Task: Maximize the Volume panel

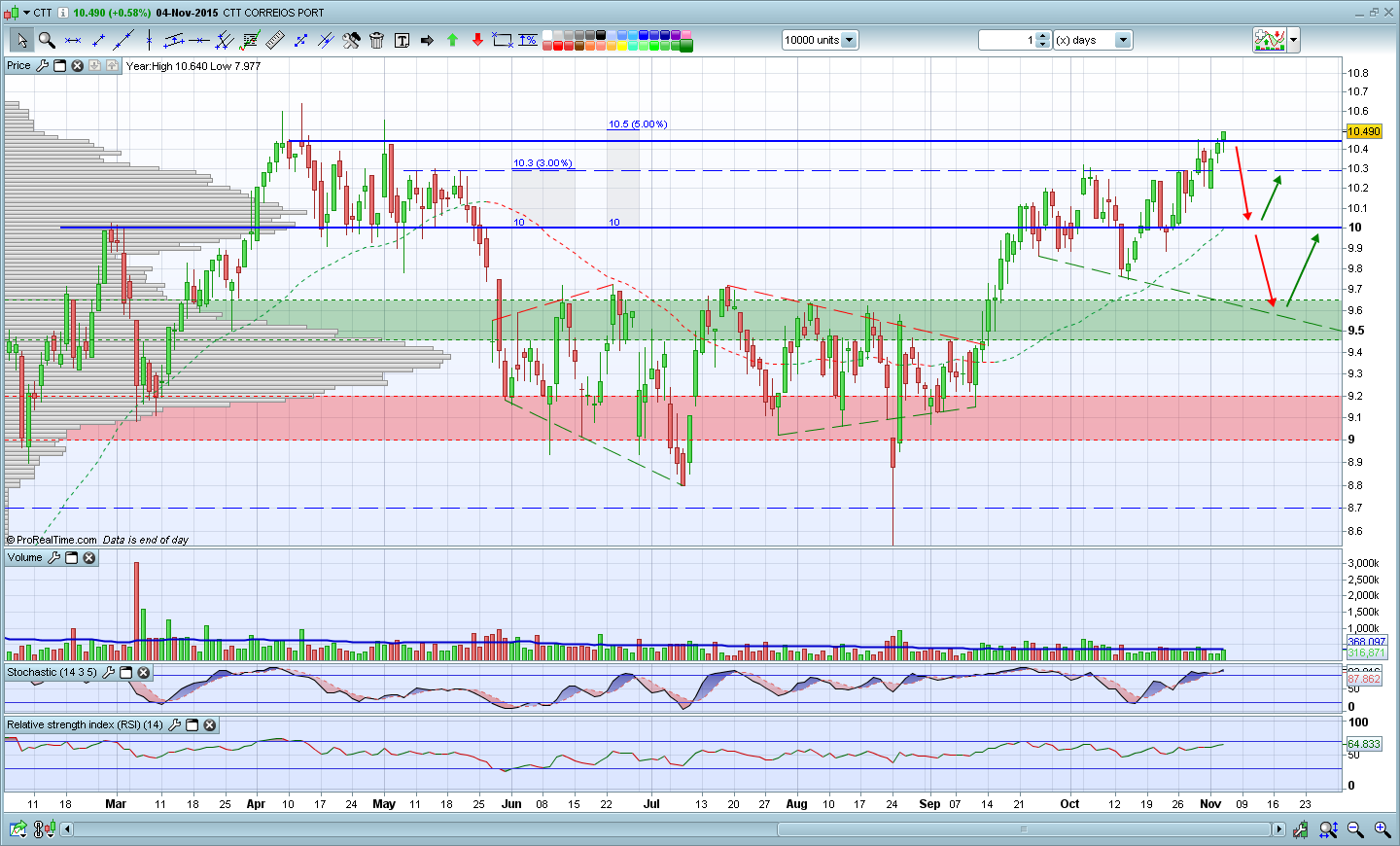Action: [72, 558]
